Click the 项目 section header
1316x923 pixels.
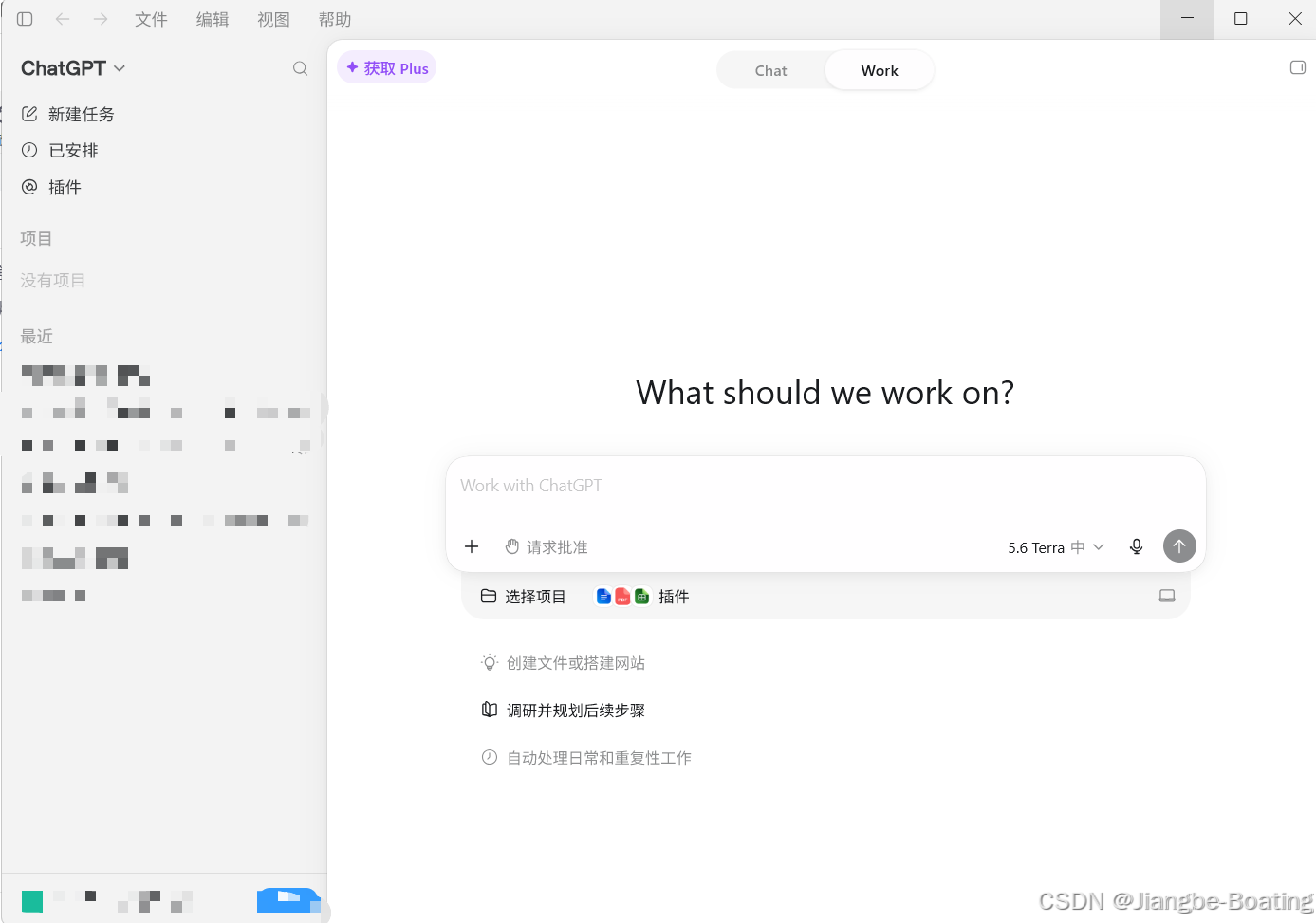36,239
